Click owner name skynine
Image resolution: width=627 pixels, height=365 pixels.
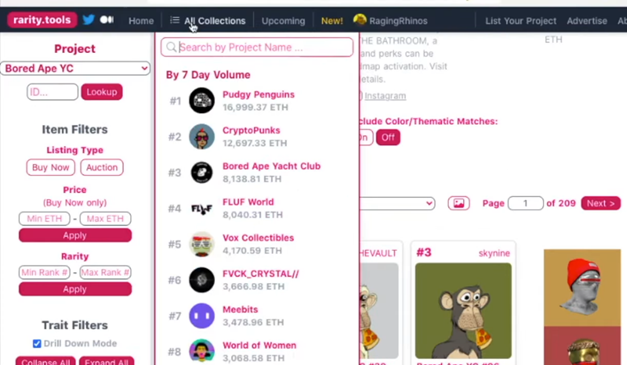pos(494,253)
